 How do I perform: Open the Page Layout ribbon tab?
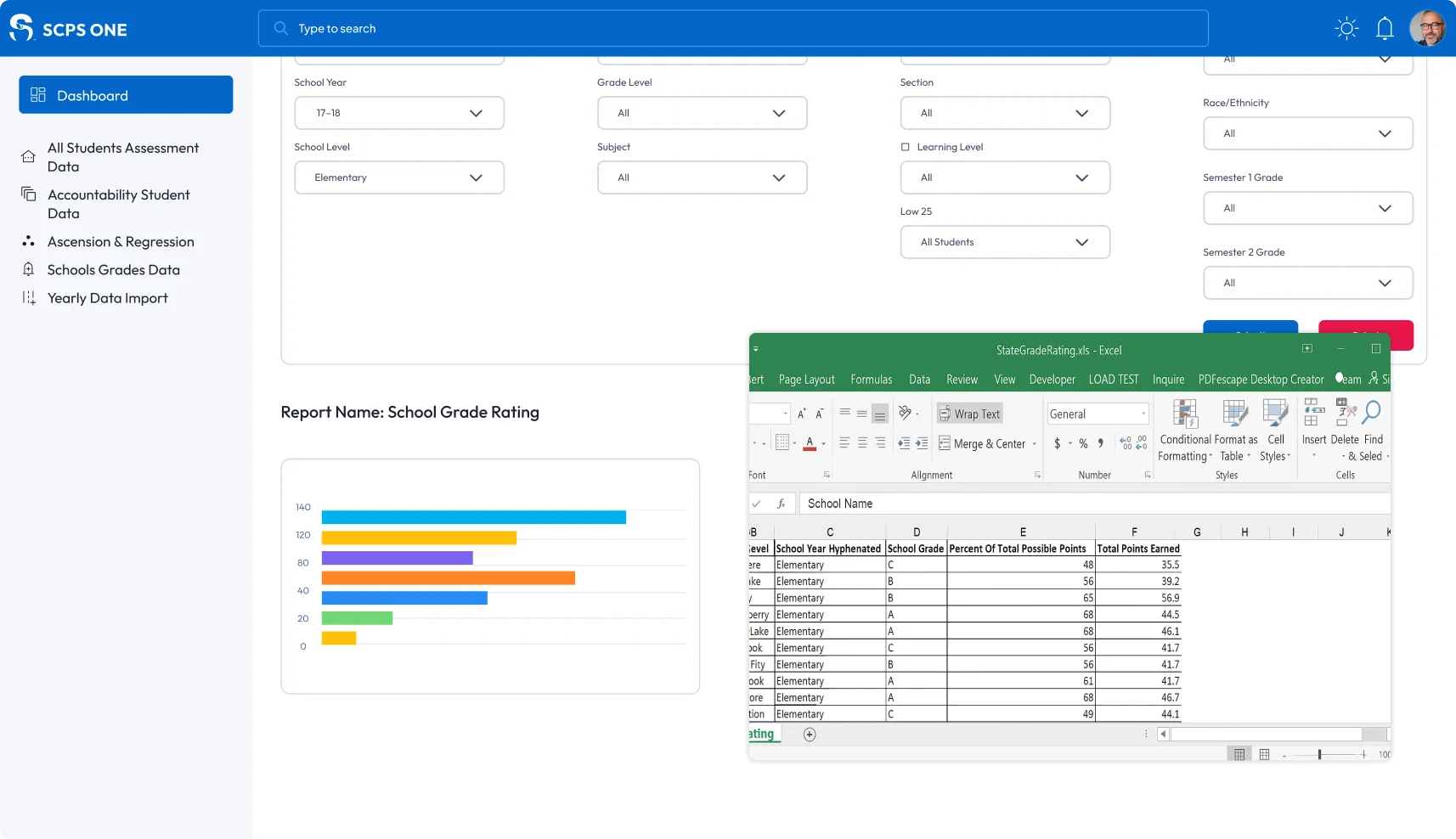tap(806, 380)
